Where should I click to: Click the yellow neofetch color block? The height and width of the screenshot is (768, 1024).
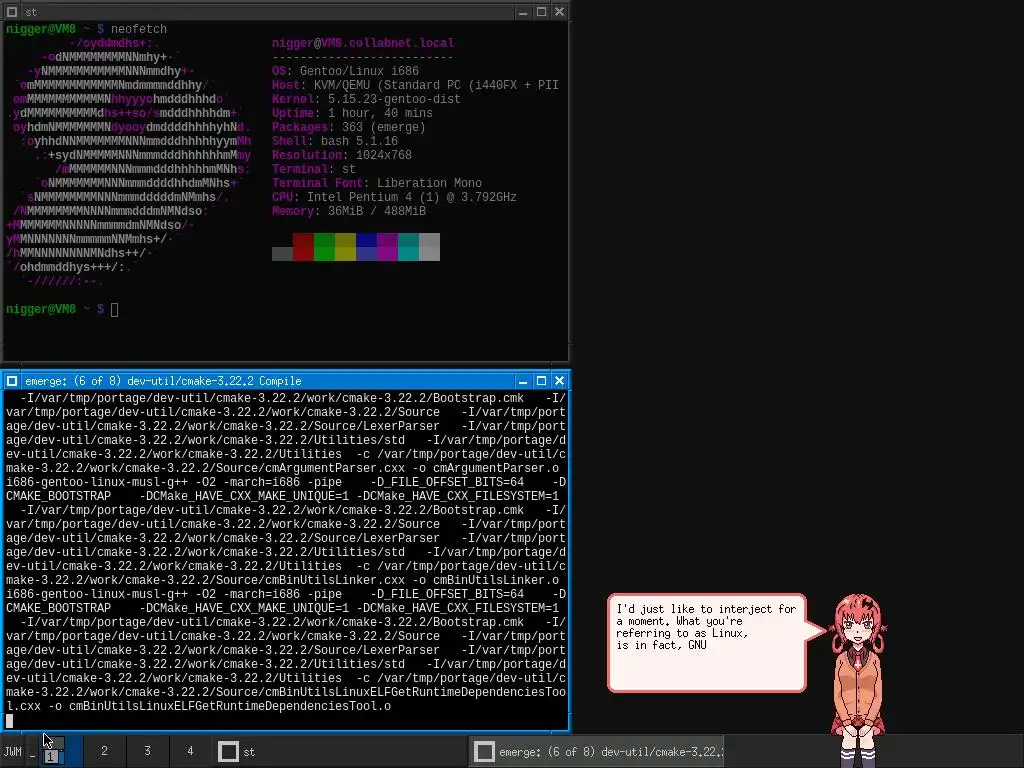[x=345, y=247]
